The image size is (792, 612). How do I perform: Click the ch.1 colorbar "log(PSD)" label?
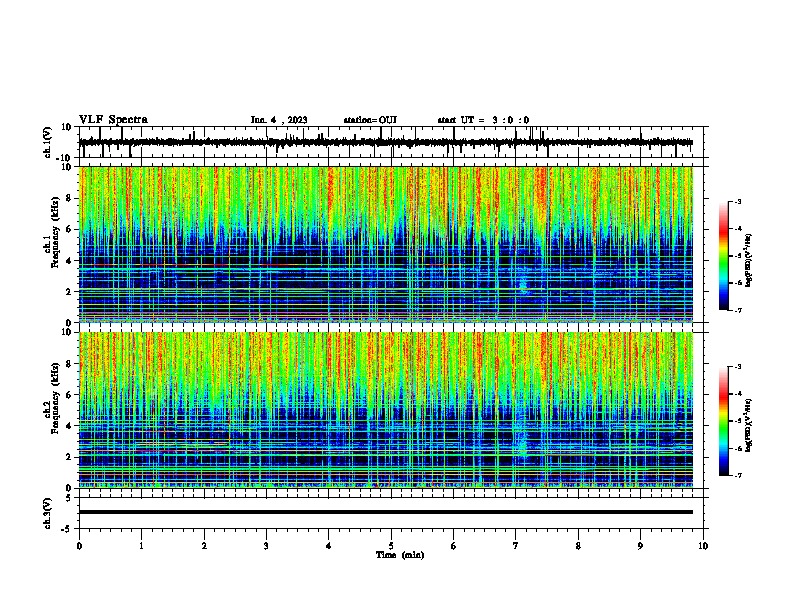[x=748, y=260]
